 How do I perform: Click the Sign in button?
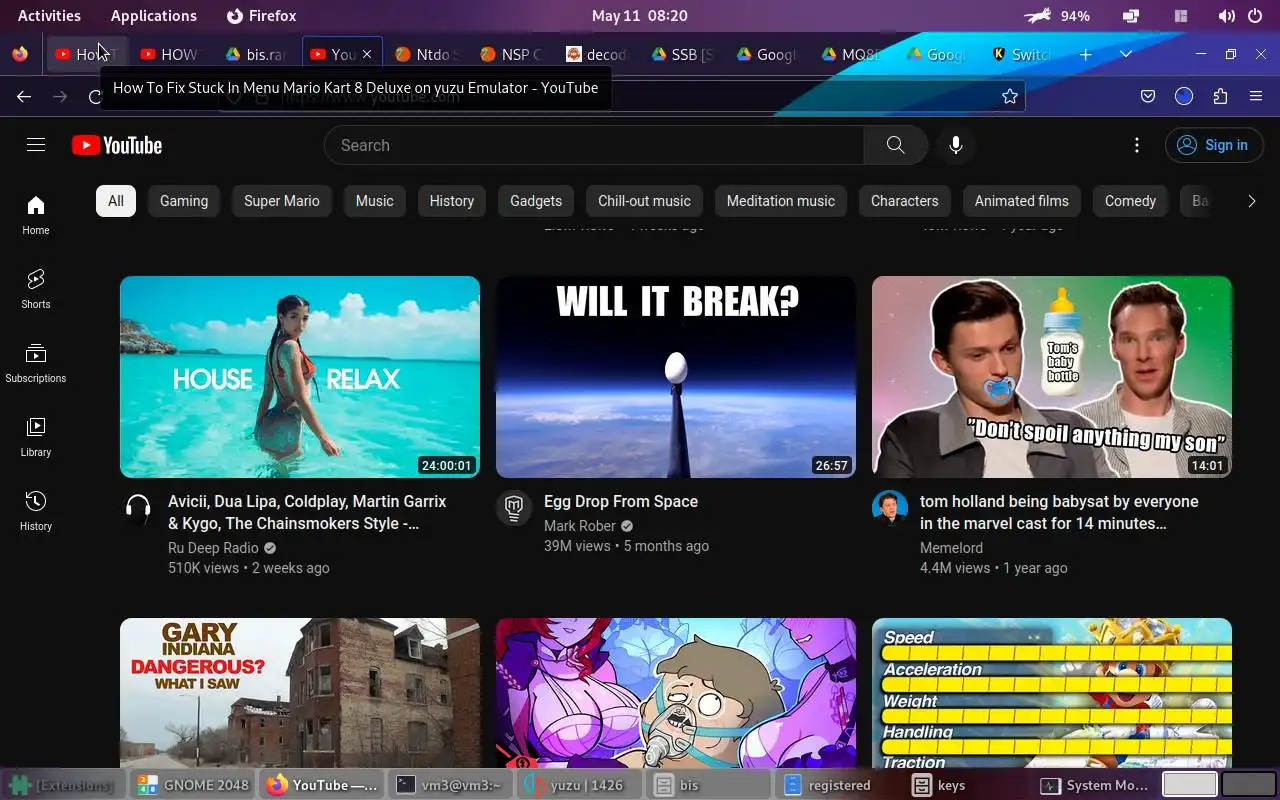coord(1214,145)
